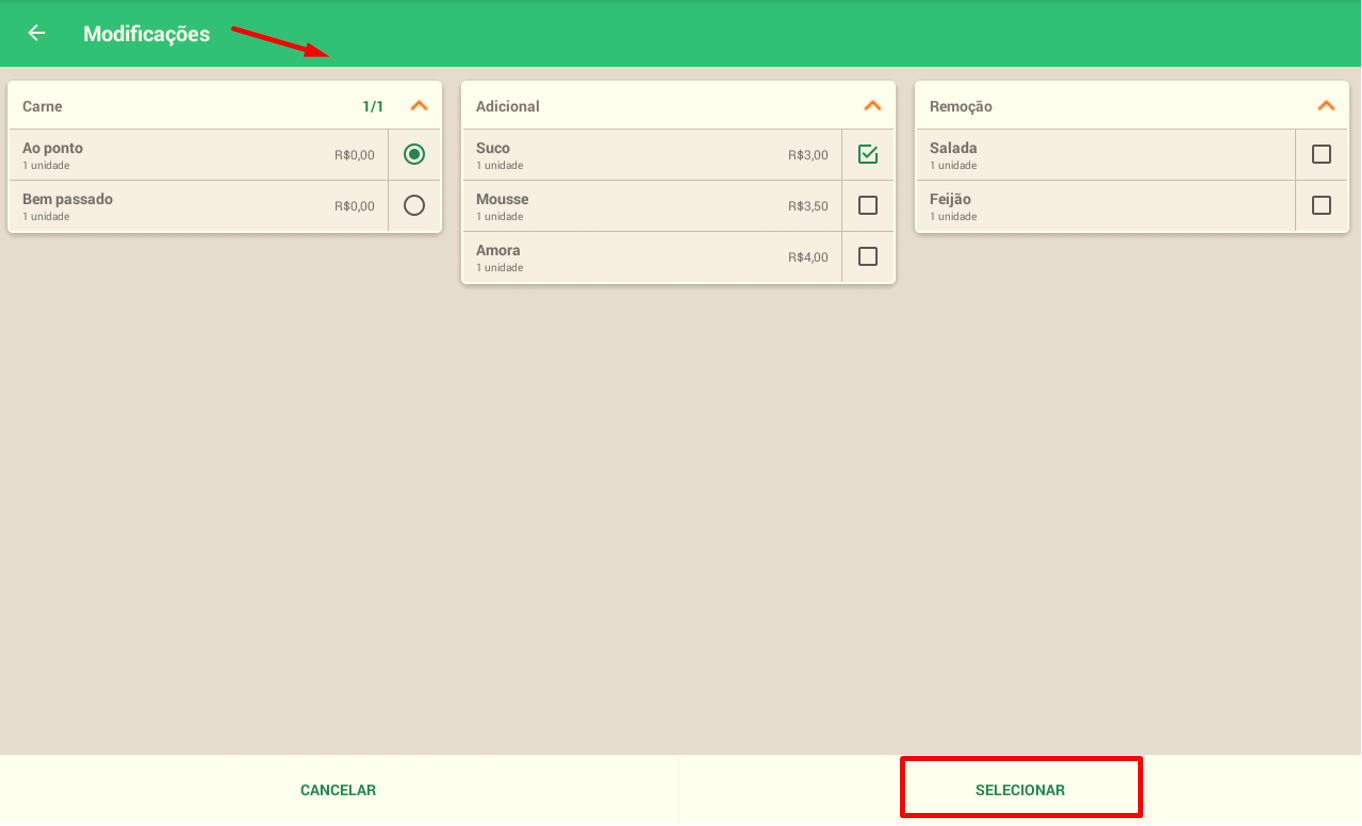The height and width of the screenshot is (826, 1362).
Task: Enable the Salada removal checkbox
Action: point(1321,154)
